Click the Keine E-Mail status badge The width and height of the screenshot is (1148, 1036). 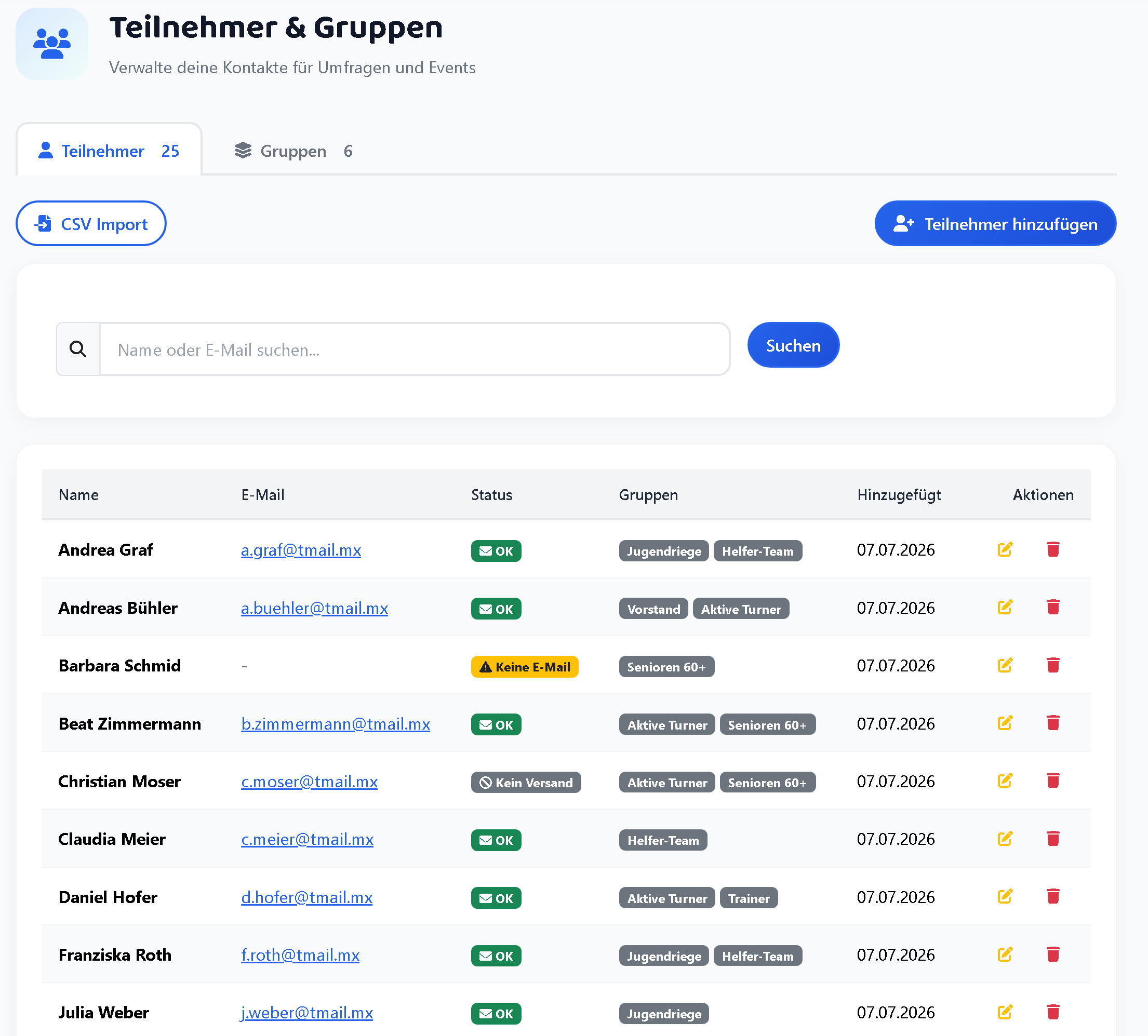525,667
